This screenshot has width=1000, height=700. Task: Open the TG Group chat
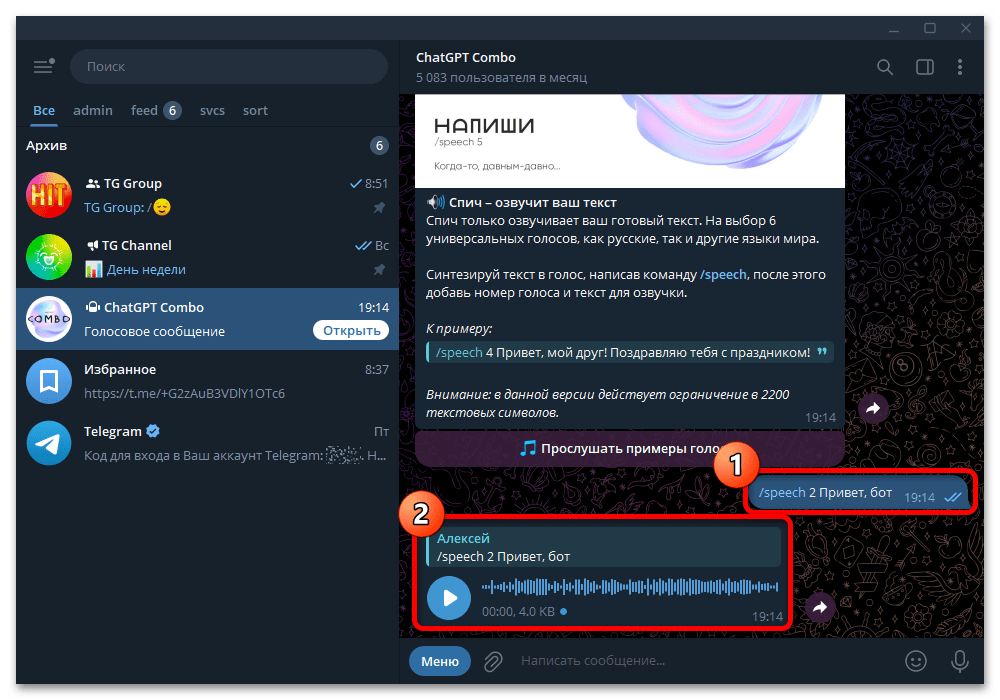click(x=207, y=195)
